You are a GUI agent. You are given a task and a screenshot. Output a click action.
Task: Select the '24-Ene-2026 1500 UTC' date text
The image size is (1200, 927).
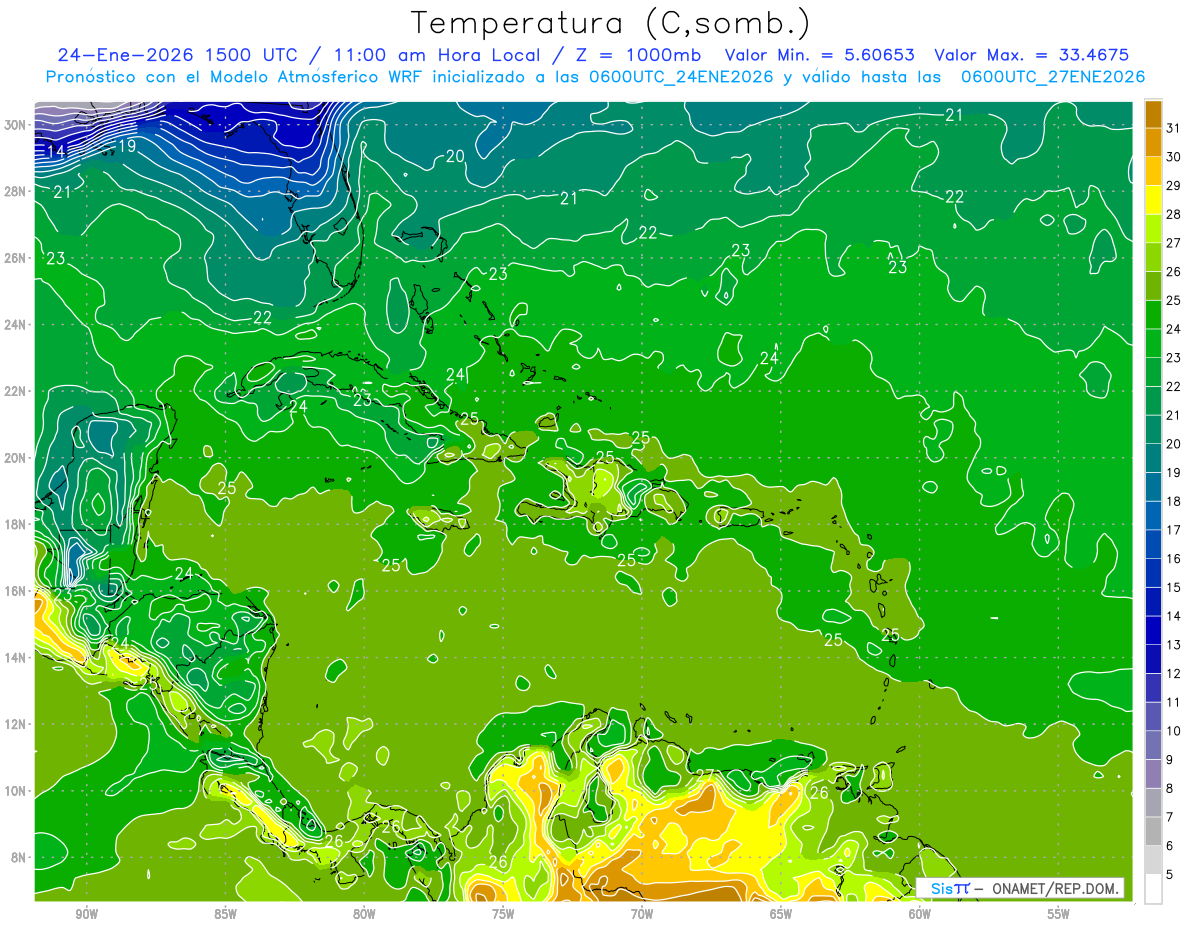177,55
